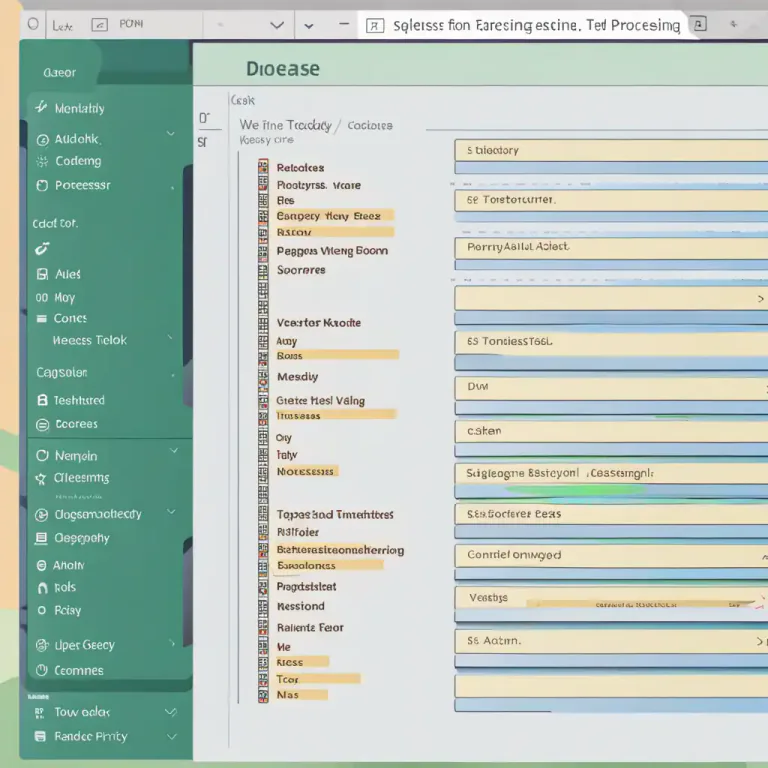Screen dimensions: 768x768
Task: Click the S bleodory field bar
Action: [x=611, y=150]
